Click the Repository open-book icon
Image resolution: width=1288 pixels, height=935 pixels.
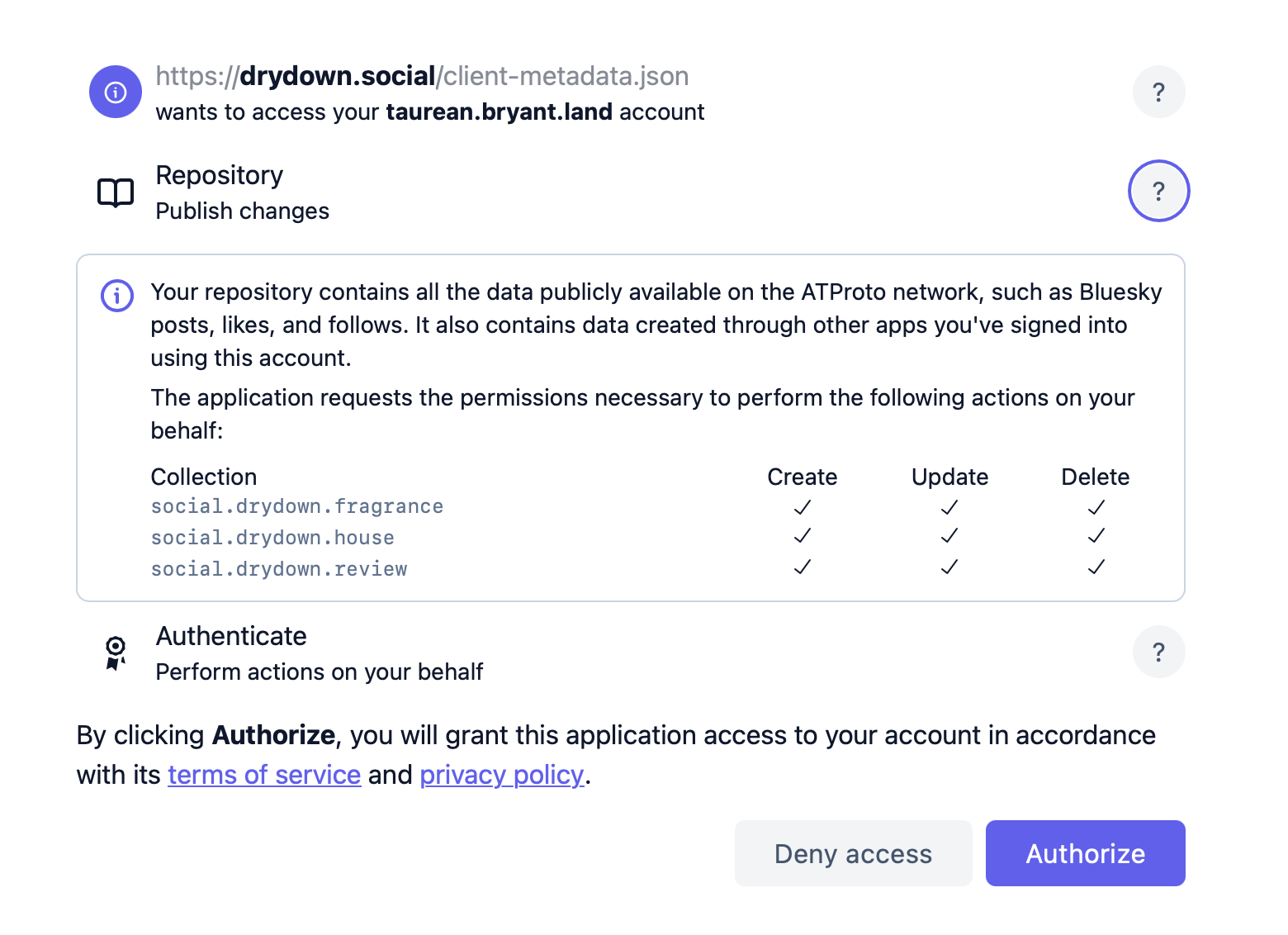click(116, 192)
